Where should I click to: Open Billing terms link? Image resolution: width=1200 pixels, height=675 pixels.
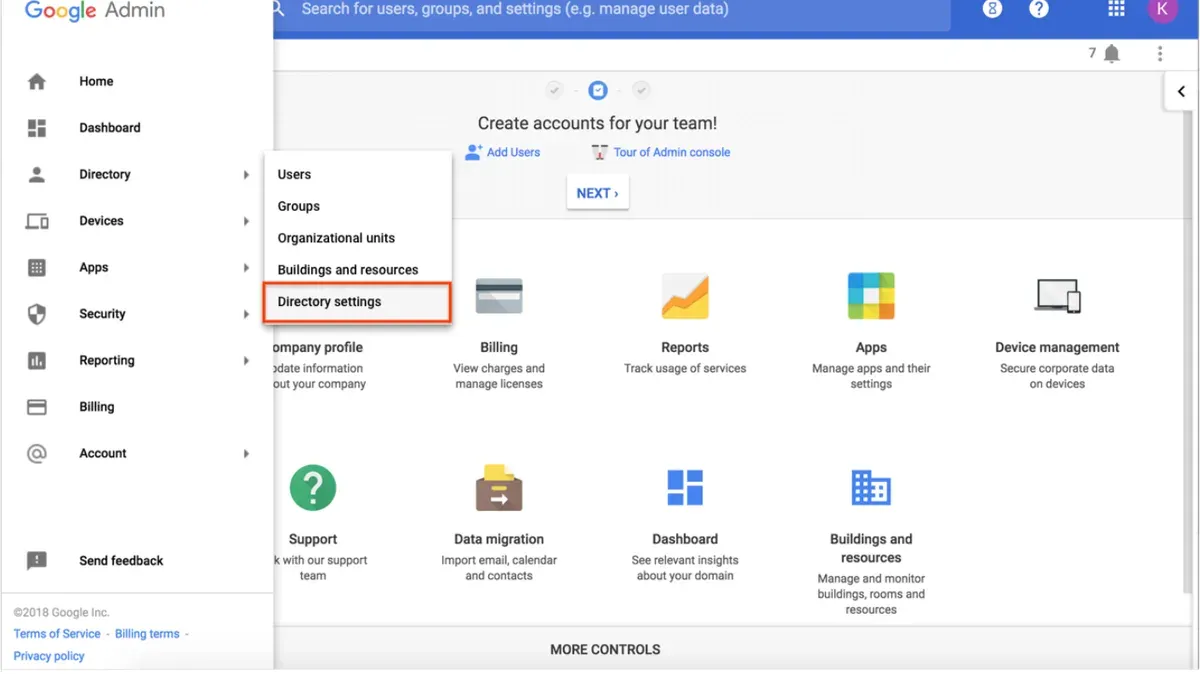pos(147,634)
